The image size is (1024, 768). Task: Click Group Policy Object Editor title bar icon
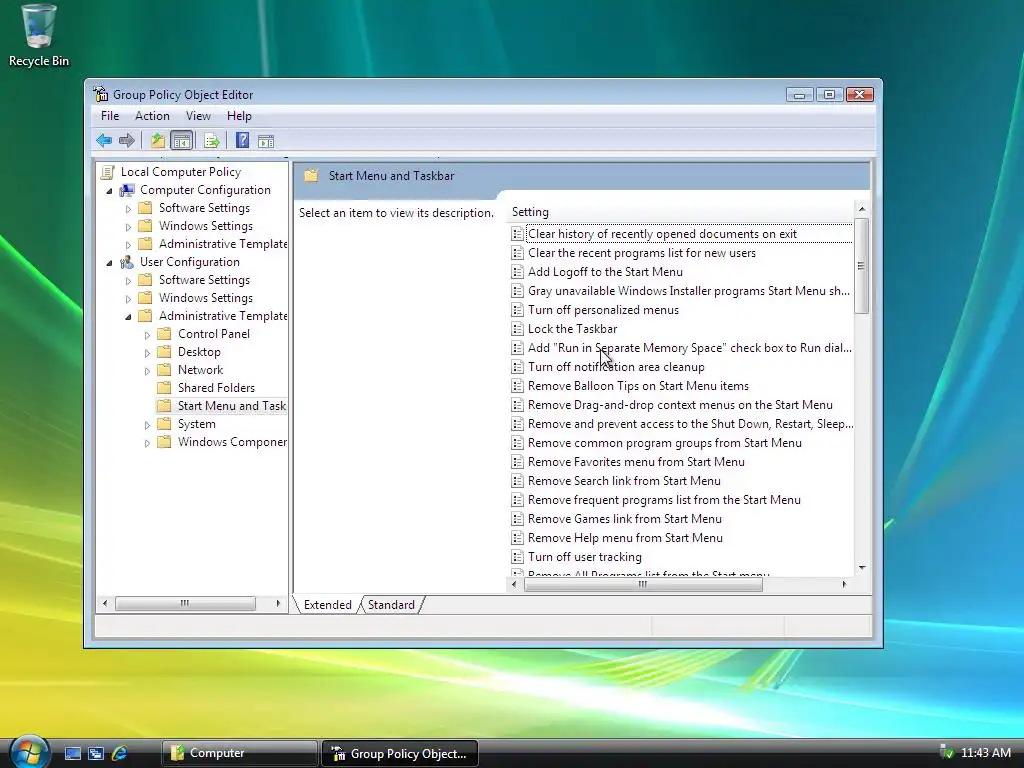101,94
